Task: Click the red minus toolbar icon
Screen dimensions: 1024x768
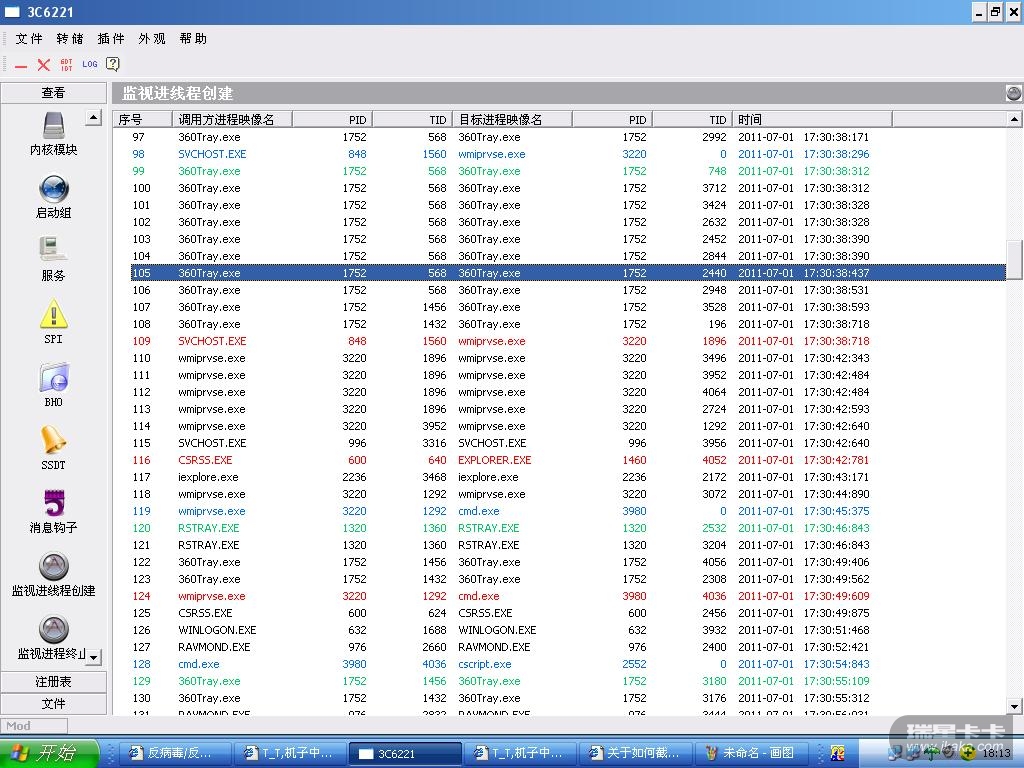Action: click(x=21, y=65)
